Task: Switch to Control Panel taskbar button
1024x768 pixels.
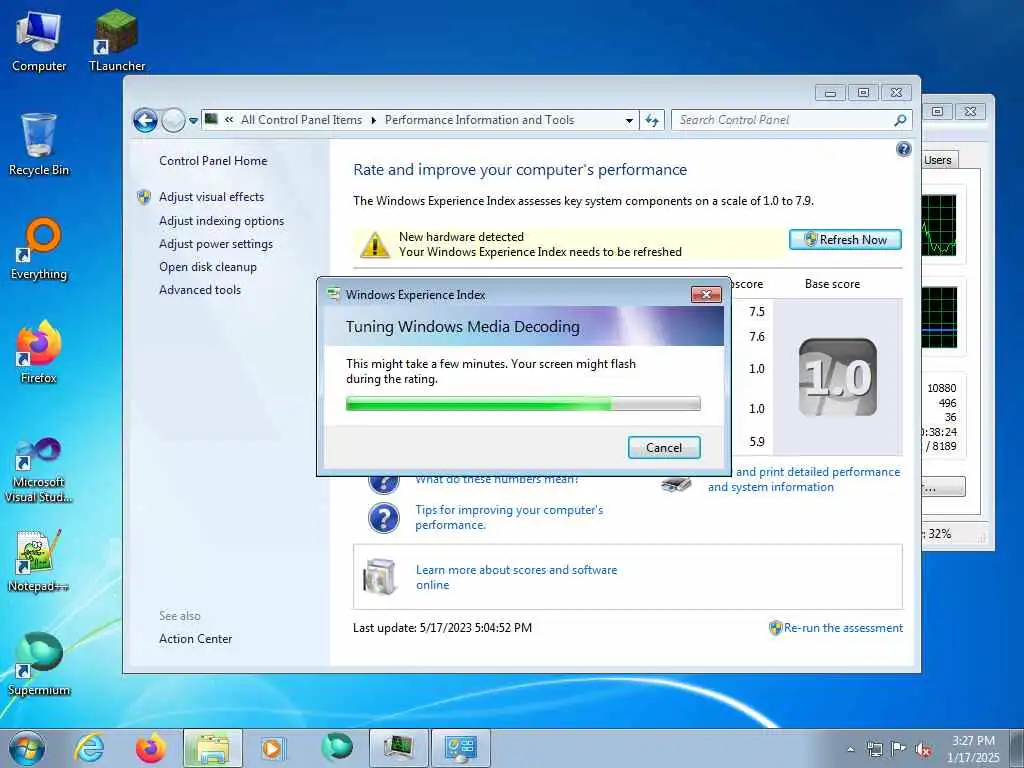Action: 460,748
